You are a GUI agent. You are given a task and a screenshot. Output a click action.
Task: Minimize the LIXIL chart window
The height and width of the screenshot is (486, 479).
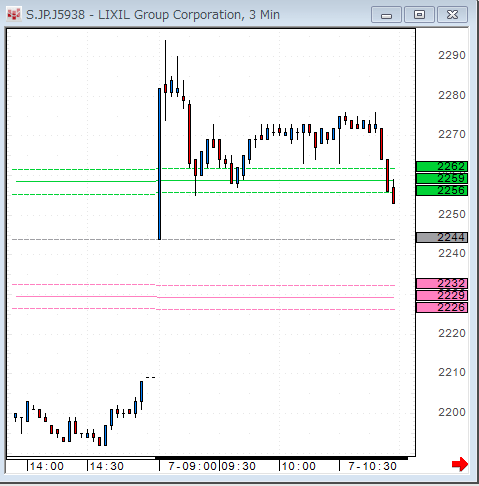pyautogui.click(x=386, y=15)
